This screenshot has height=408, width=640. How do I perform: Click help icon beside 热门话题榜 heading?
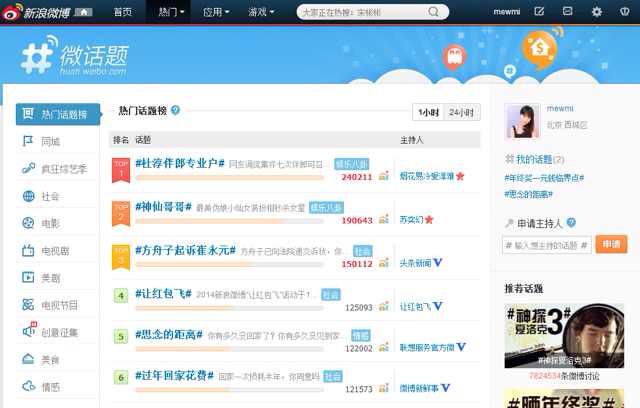point(176,111)
